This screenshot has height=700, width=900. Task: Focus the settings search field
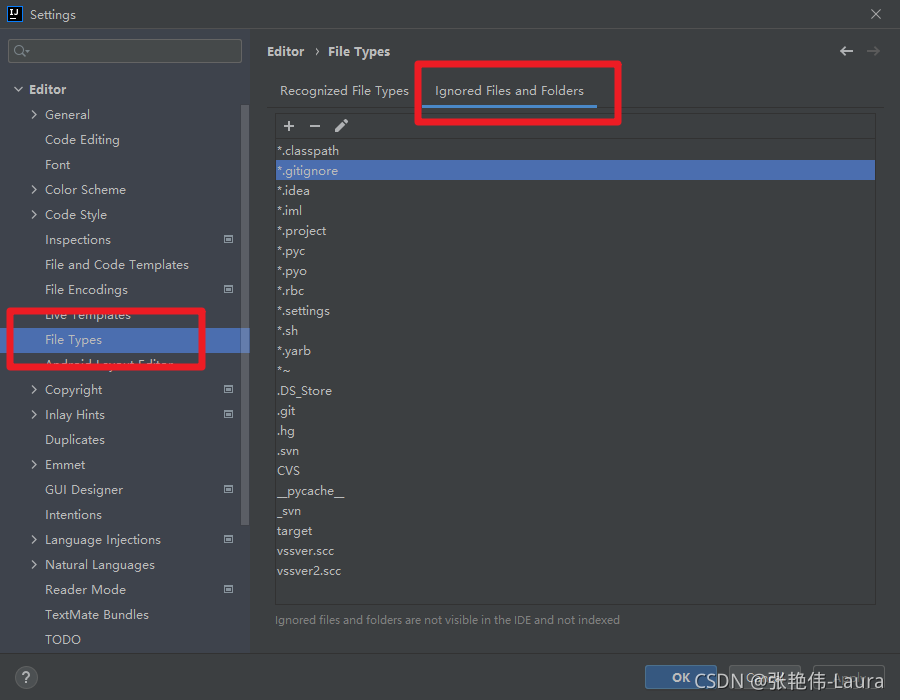125,51
